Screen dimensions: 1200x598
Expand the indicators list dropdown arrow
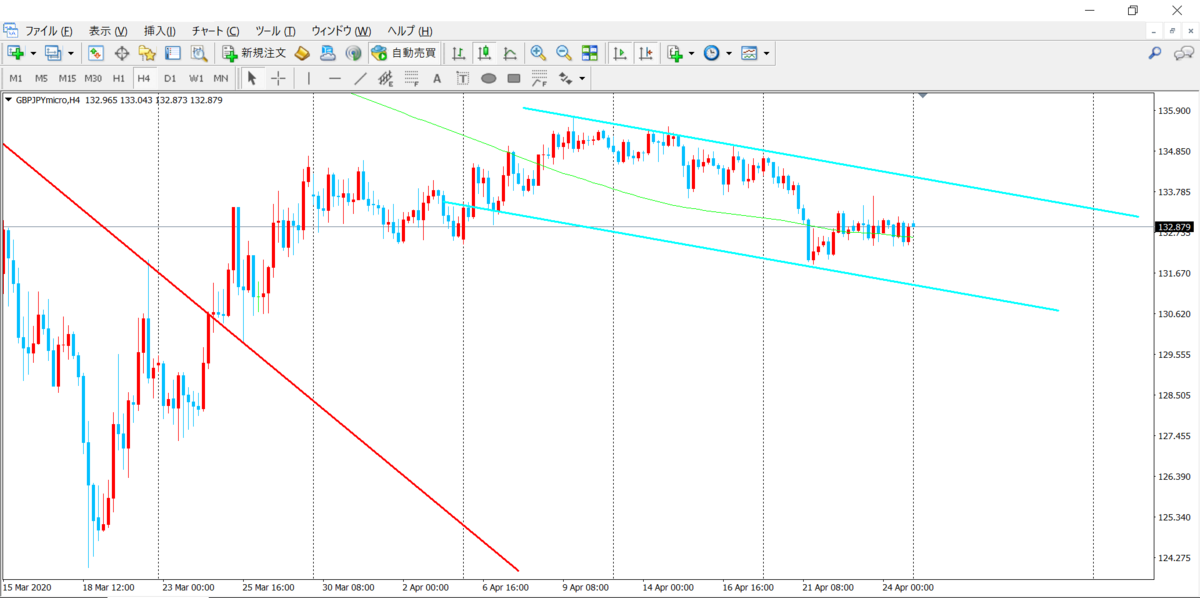coord(691,53)
